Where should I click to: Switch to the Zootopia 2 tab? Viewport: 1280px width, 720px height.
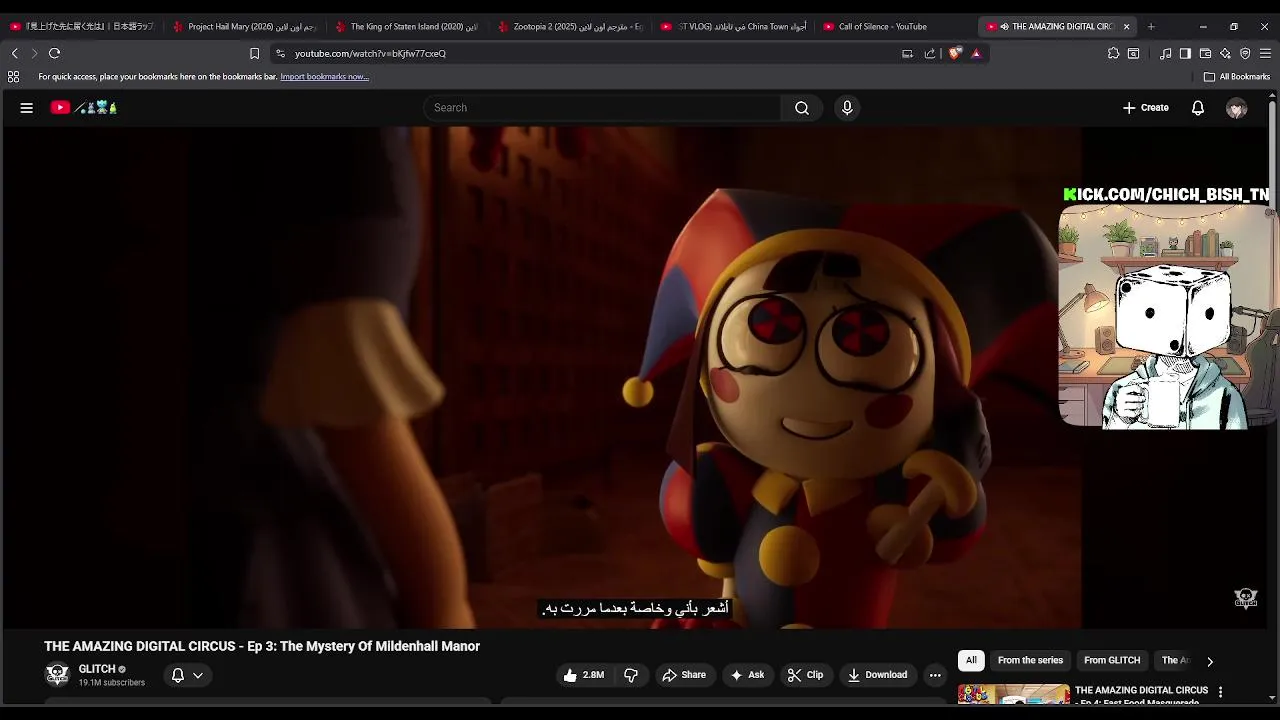click(570, 27)
